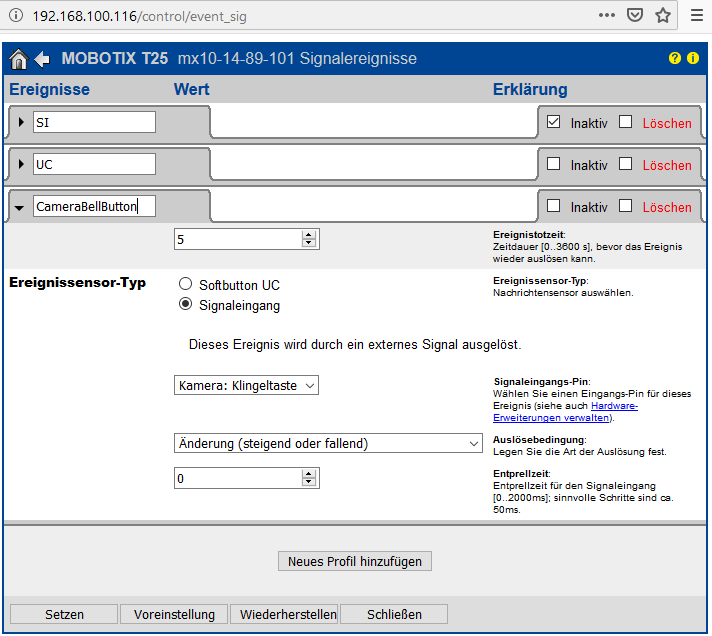Click the back arrow icon

pos(42,59)
